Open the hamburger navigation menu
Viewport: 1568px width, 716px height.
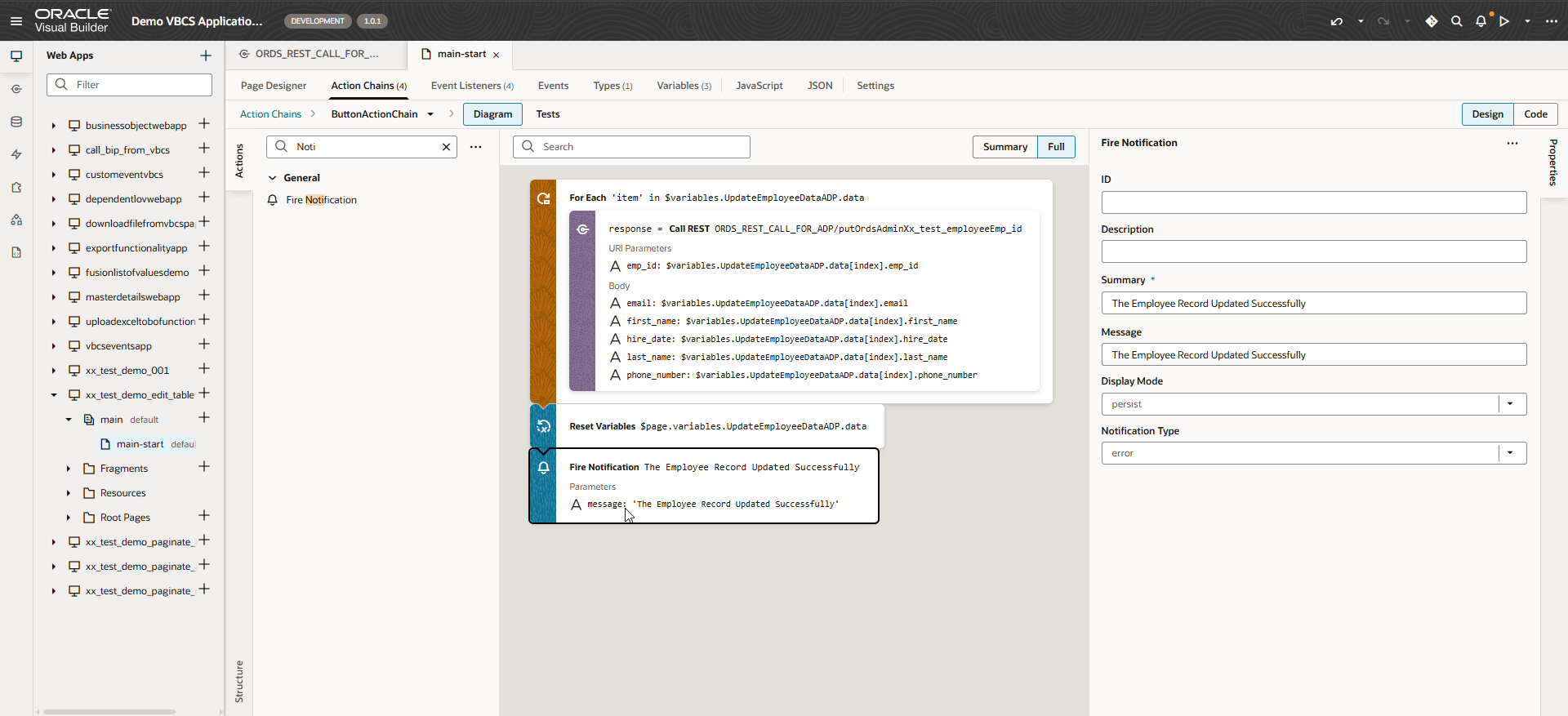16,21
